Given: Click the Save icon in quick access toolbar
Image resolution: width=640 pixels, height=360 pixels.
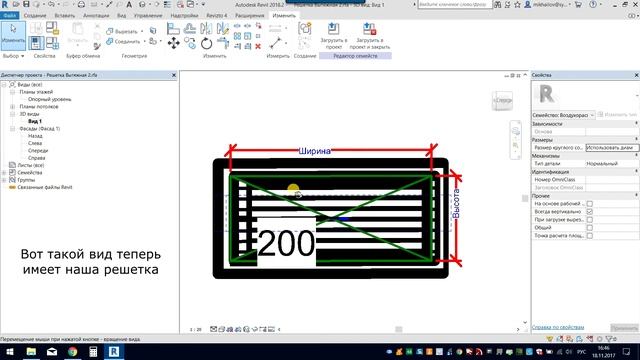Looking at the screenshot, I should point(26,4).
